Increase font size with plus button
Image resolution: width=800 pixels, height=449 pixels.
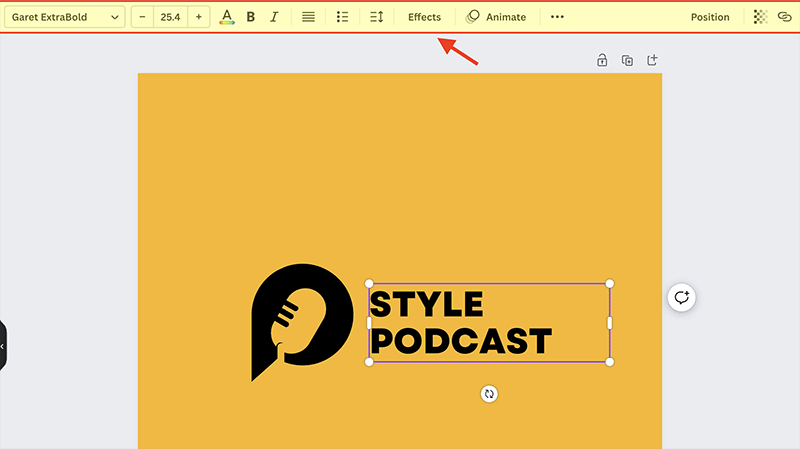tap(198, 17)
